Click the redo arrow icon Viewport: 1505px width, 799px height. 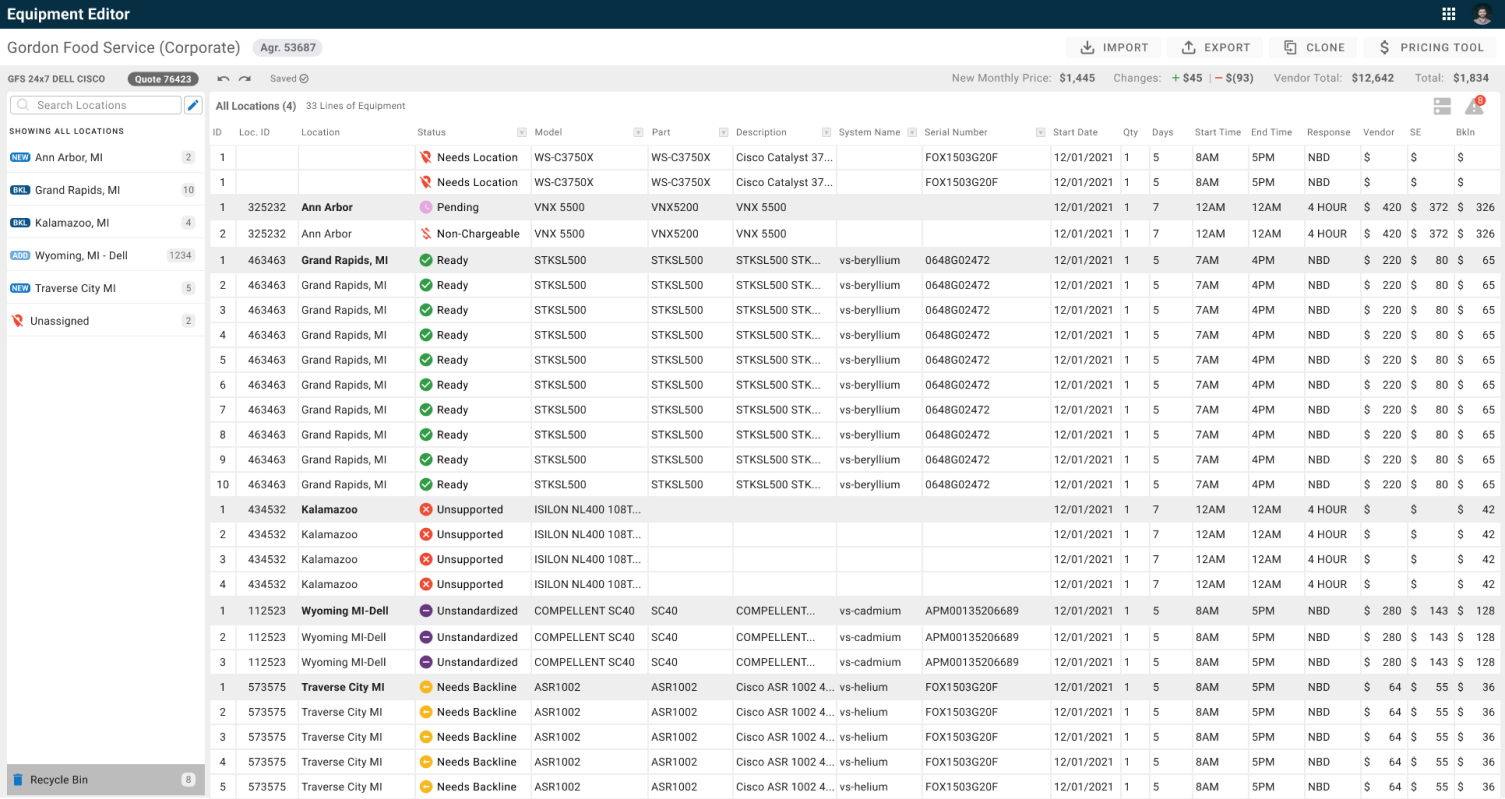(245, 79)
